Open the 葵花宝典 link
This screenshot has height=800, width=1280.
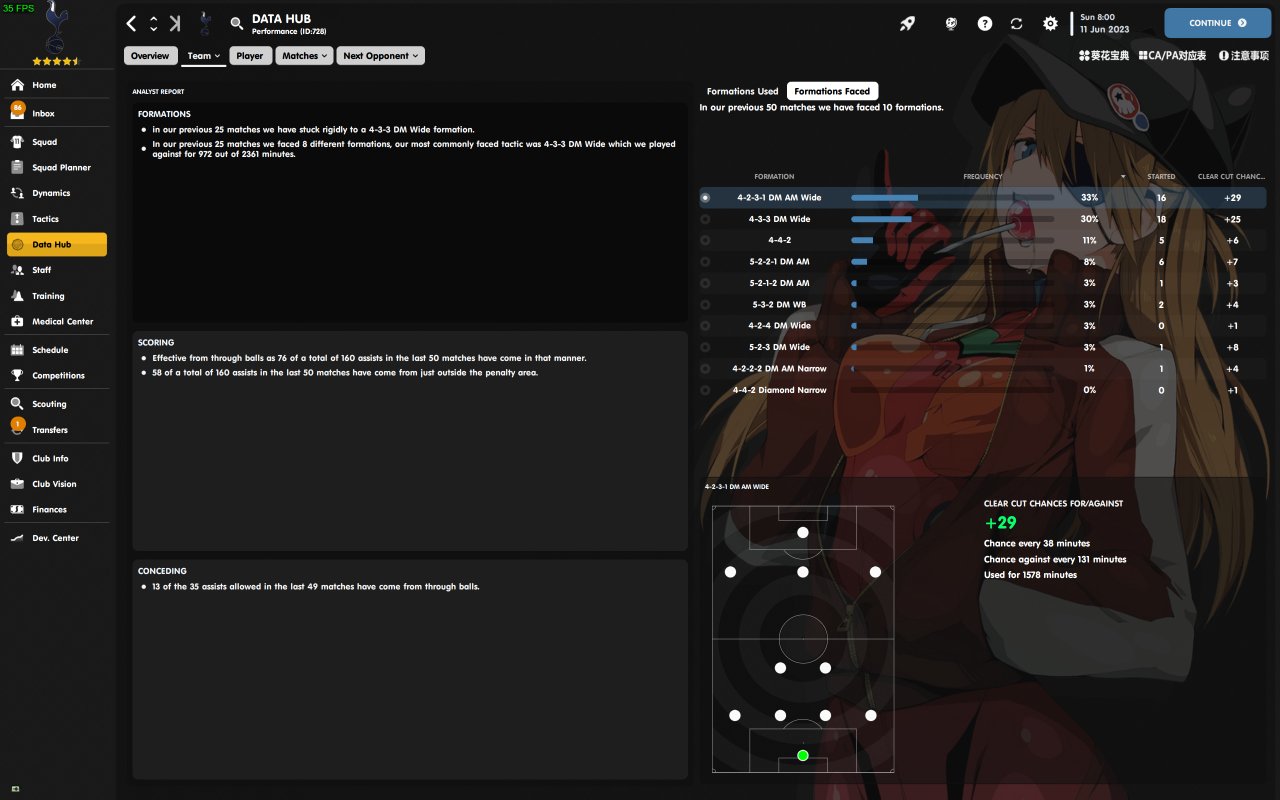coord(1104,56)
